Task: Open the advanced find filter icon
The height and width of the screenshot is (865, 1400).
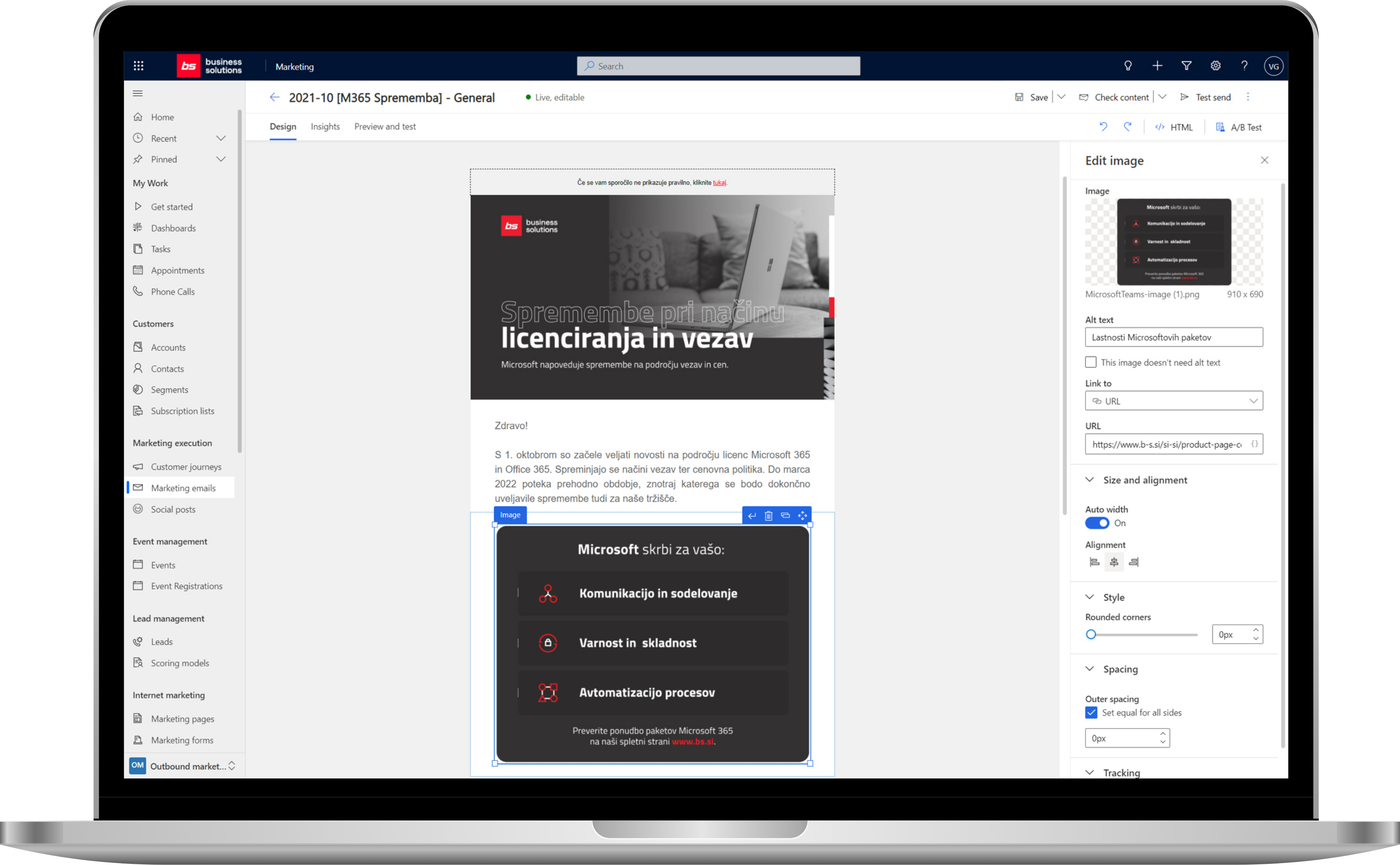Action: tap(1187, 66)
